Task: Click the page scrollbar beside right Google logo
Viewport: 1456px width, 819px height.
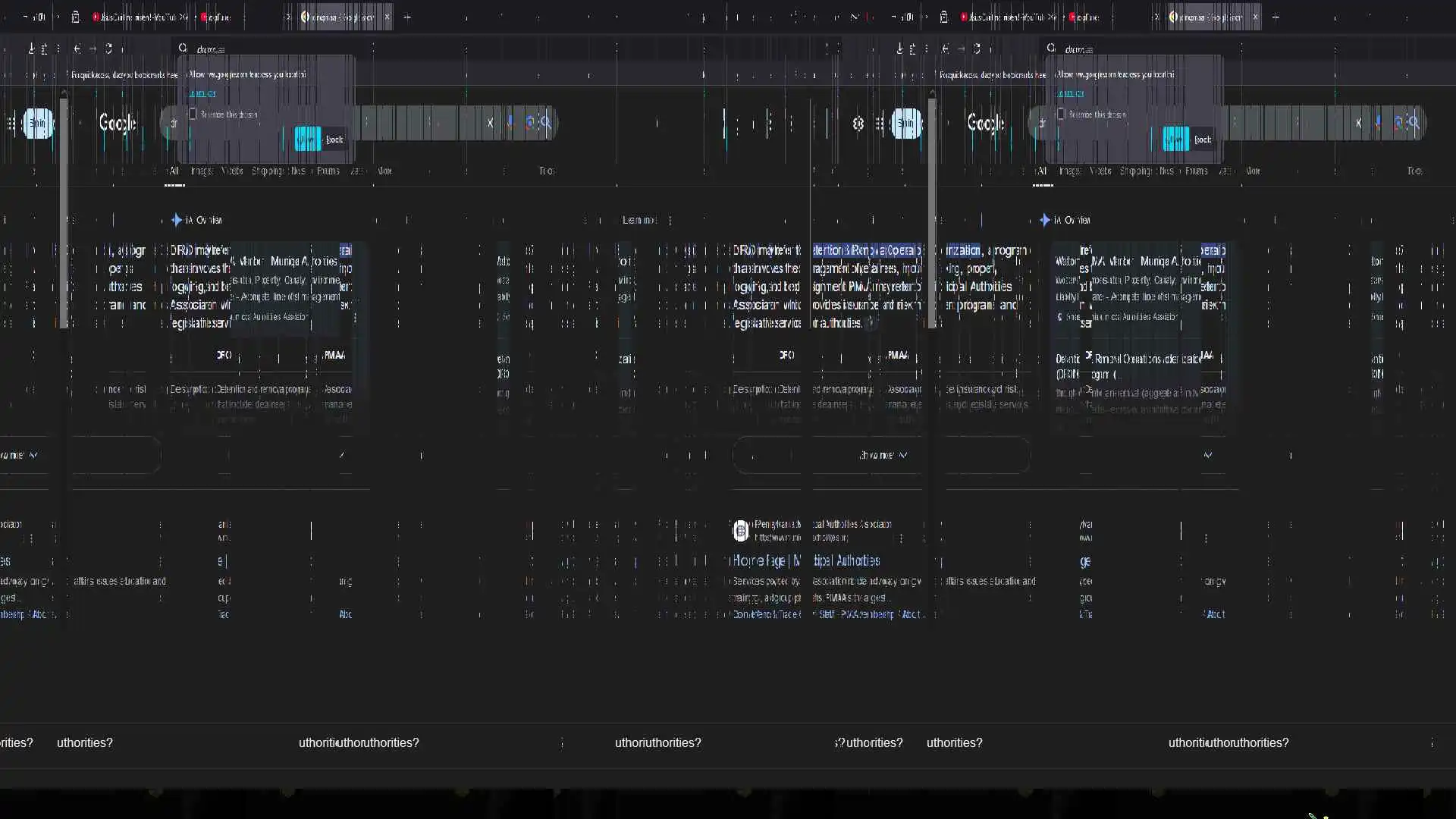Action: tap(931, 212)
